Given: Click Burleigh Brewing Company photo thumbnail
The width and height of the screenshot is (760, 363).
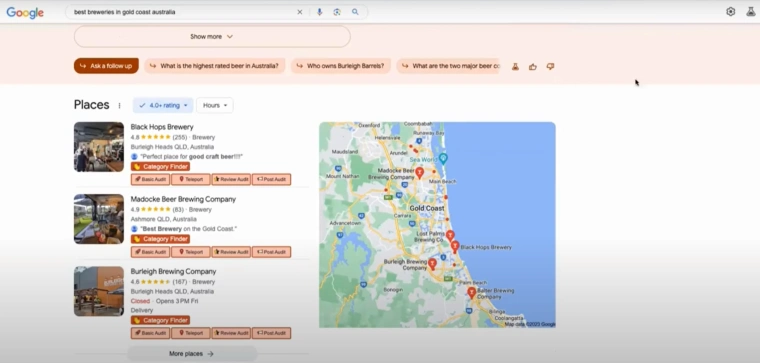Looking at the screenshot, I should click(x=99, y=291).
